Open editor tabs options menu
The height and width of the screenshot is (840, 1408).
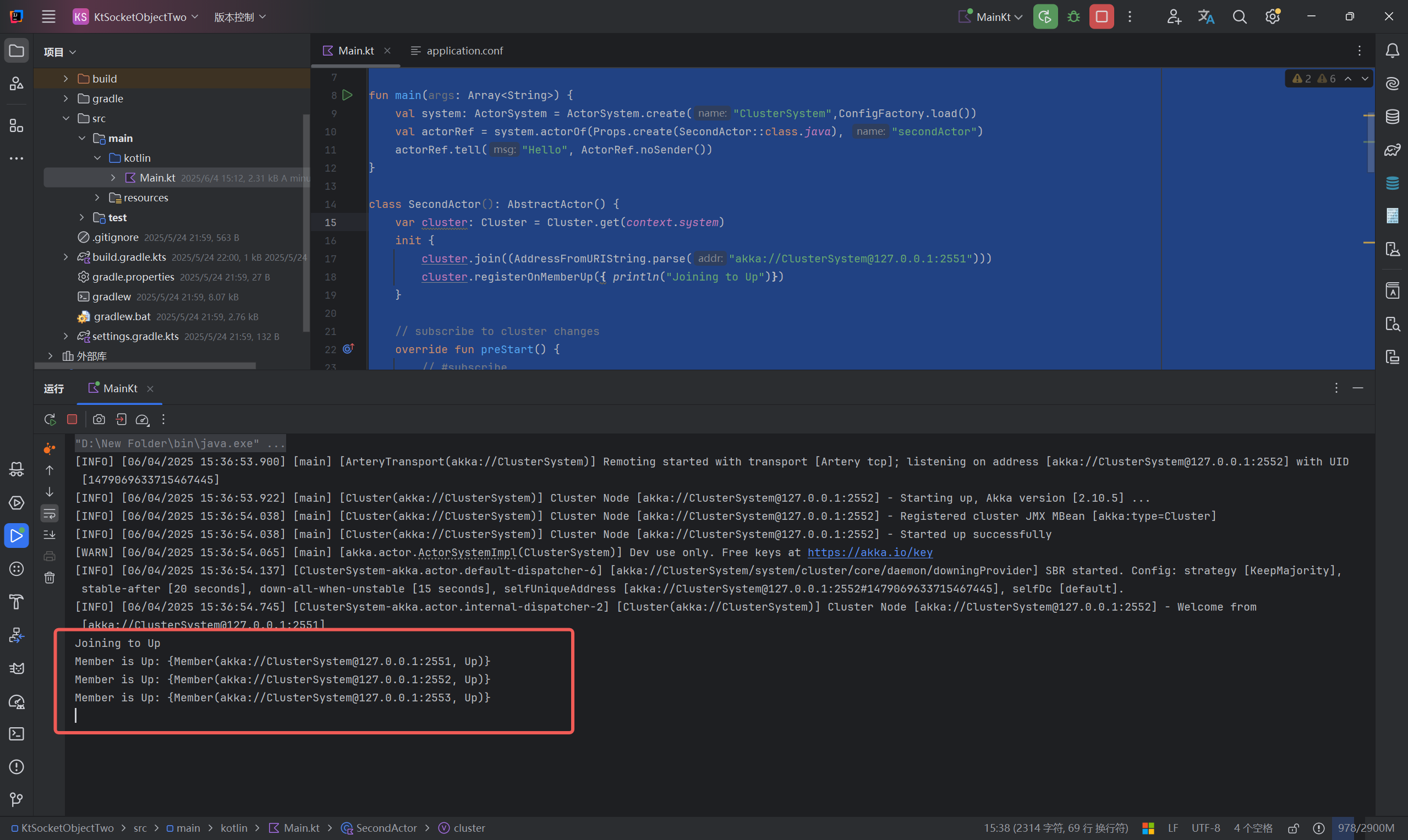click(1360, 51)
